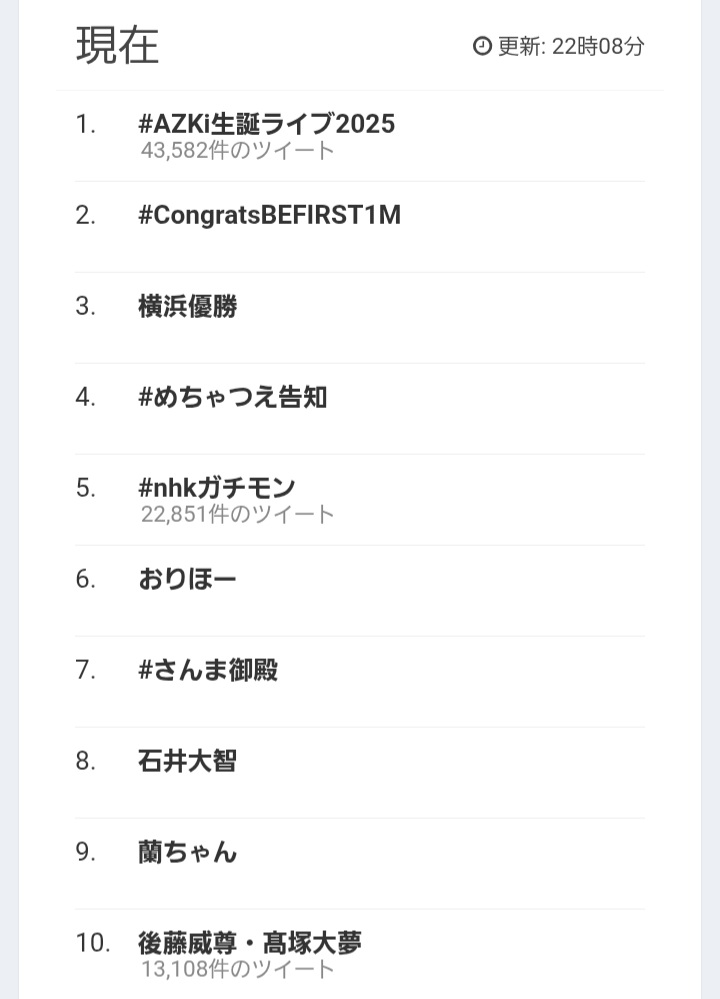Screen dimensions: 720x999
Task: Open the #AZKi生誕ライブ2025 trend
Action: coord(266,124)
